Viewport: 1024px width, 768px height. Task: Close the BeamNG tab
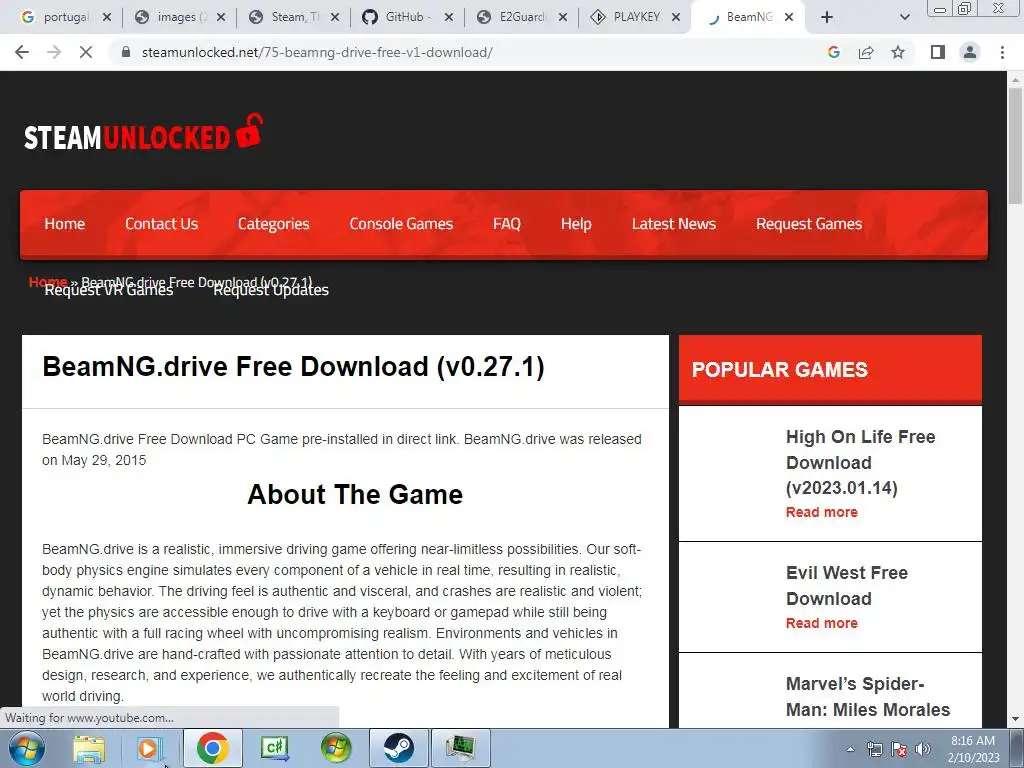point(789,18)
